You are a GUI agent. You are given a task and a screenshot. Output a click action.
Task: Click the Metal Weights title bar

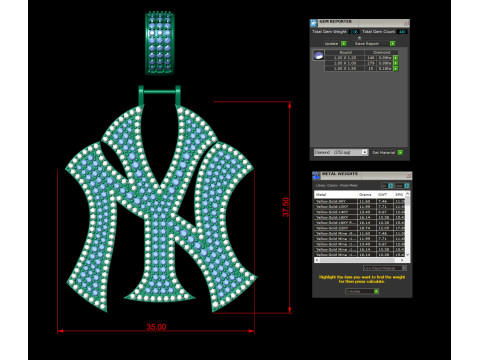[x=362, y=175]
